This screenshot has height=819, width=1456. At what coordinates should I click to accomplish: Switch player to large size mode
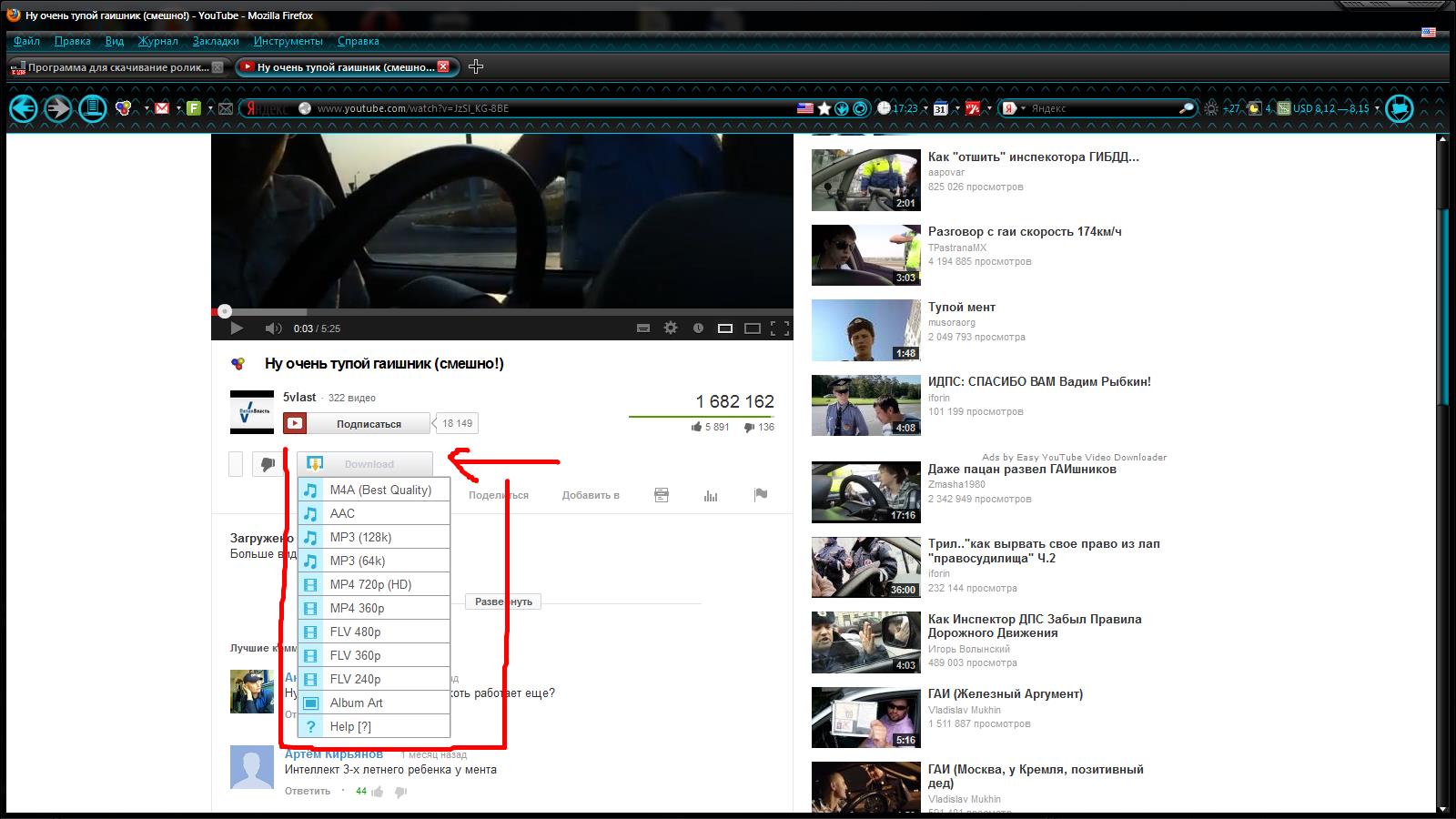(753, 329)
